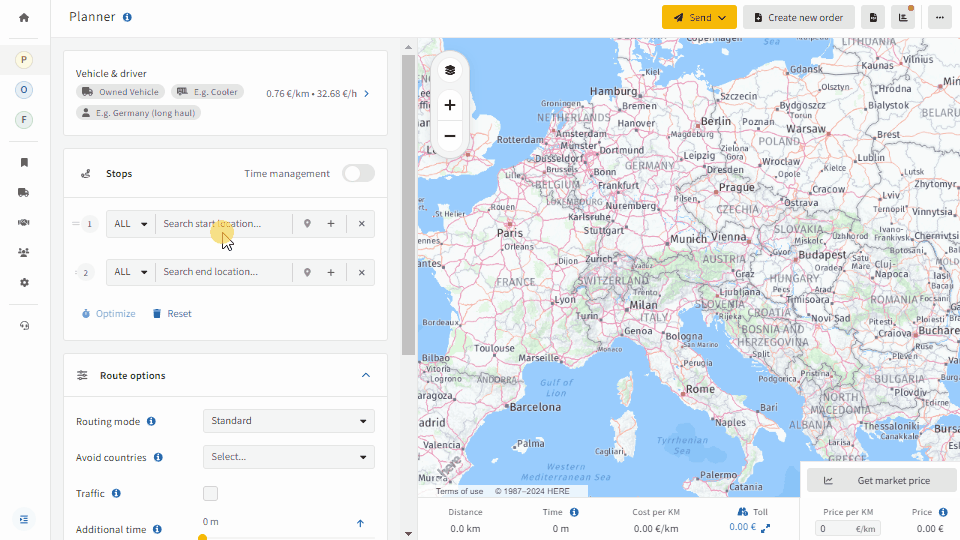
Task: Enable the Traffic checkbox
Action: [x=211, y=493]
